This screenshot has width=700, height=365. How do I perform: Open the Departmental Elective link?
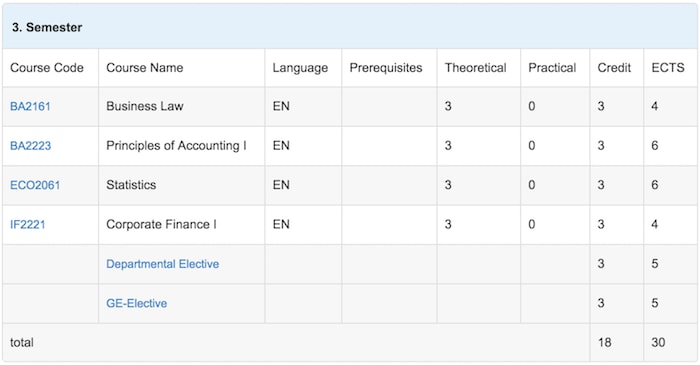(x=162, y=264)
